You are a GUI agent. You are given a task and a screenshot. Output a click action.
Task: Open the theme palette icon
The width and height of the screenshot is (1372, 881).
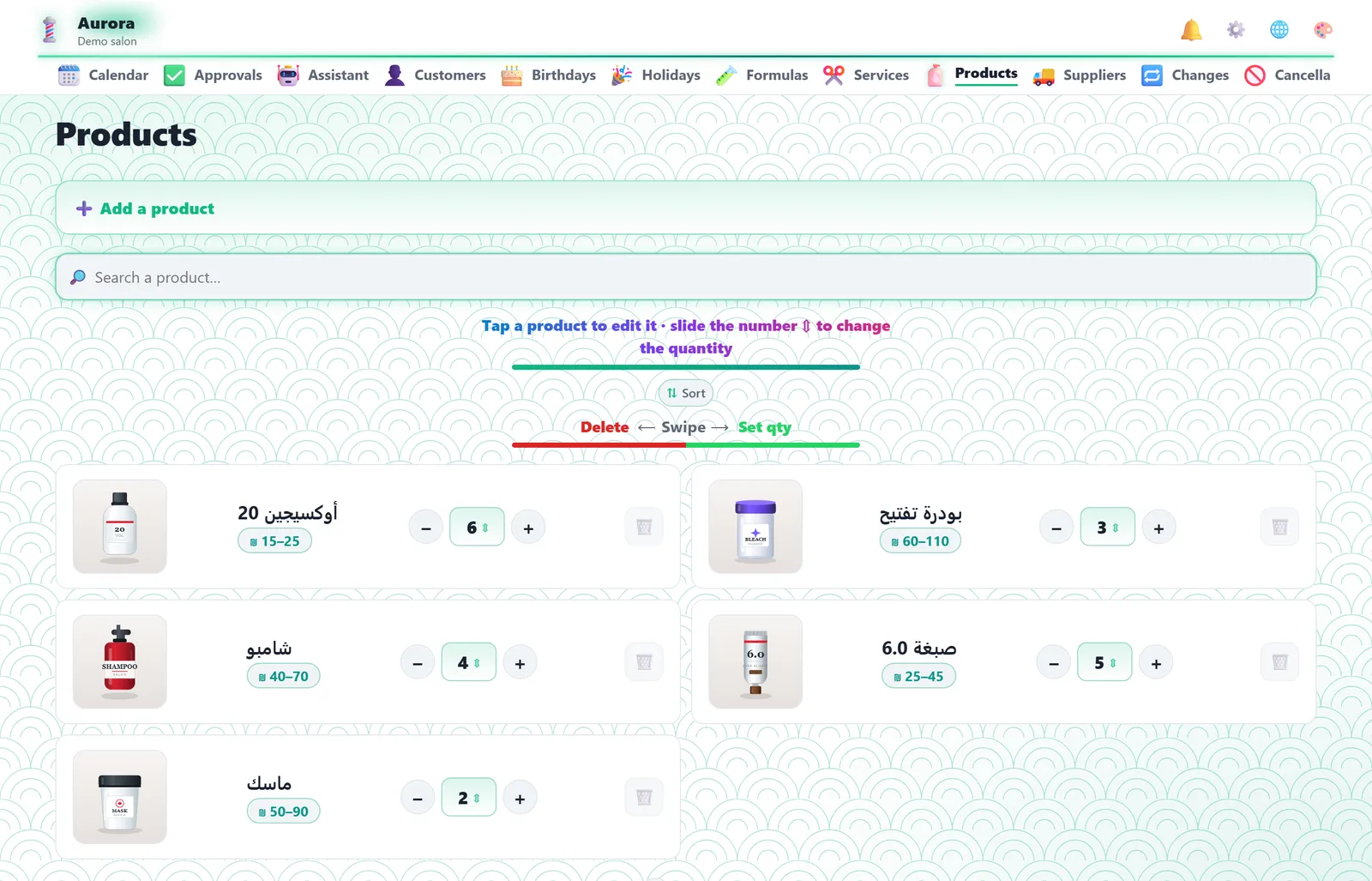click(1323, 30)
